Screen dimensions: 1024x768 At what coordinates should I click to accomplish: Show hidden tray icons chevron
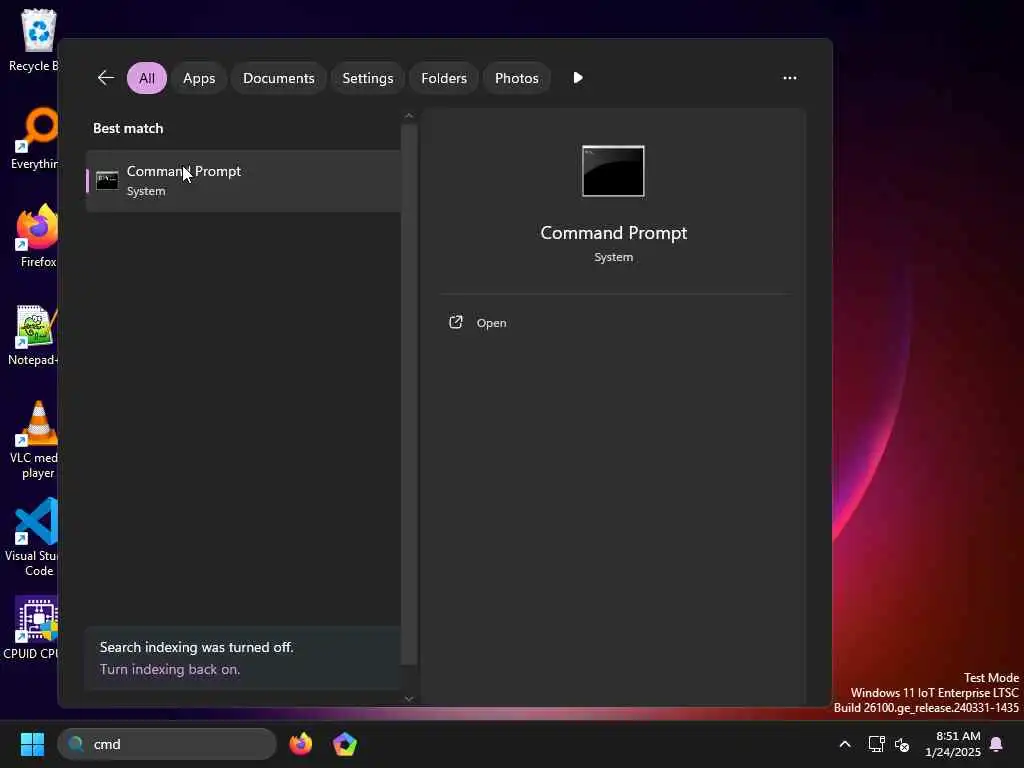point(844,744)
